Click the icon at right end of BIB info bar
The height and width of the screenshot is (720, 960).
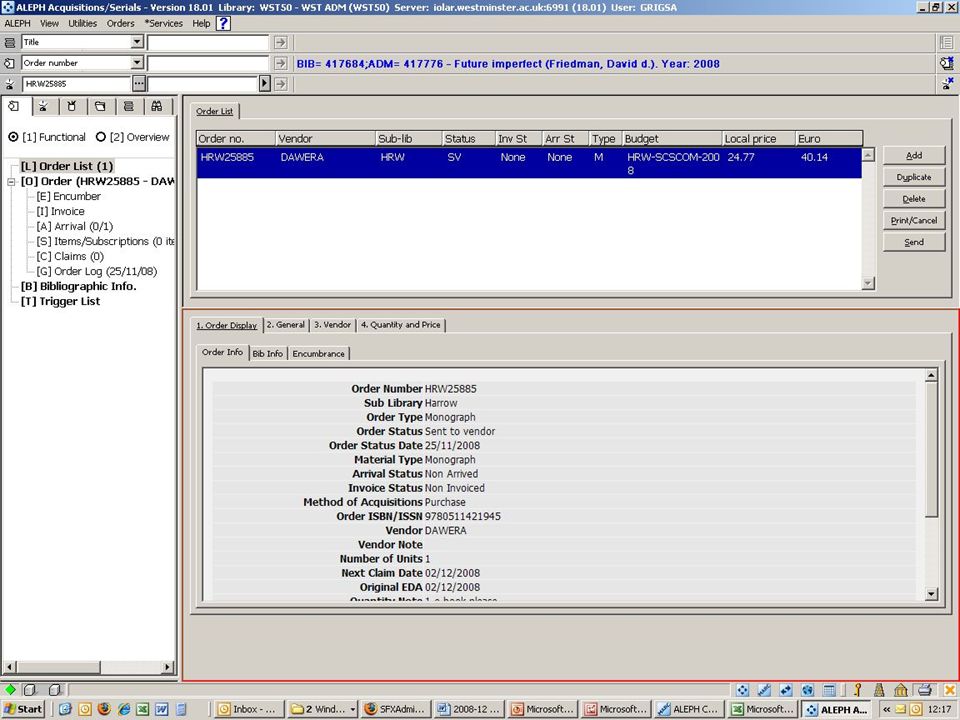[x=947, y=63]
